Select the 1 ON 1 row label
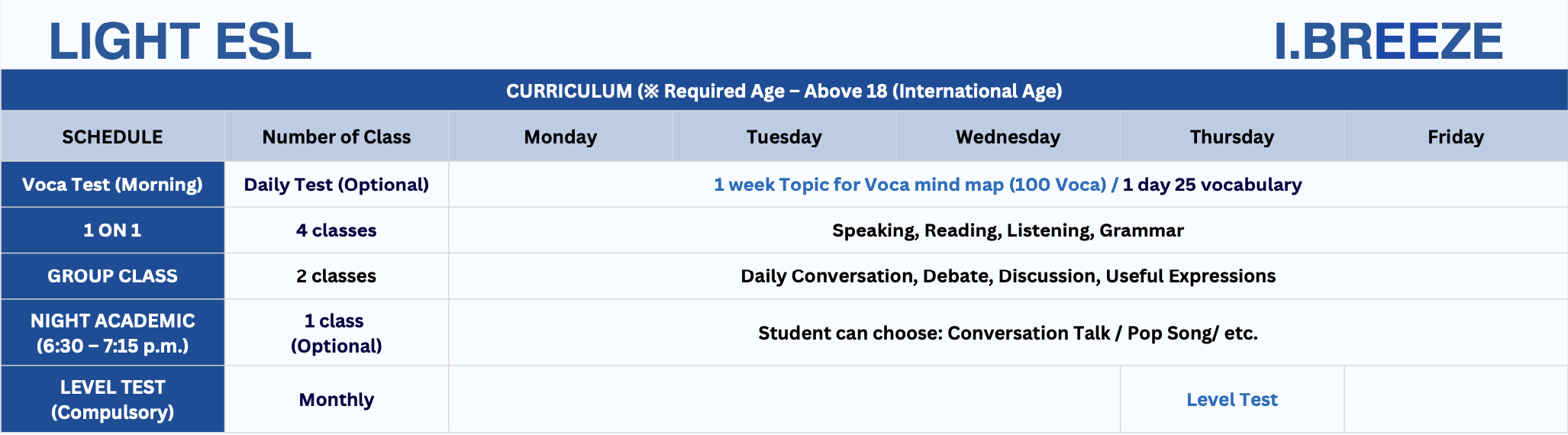 click(x=112, y=230)
